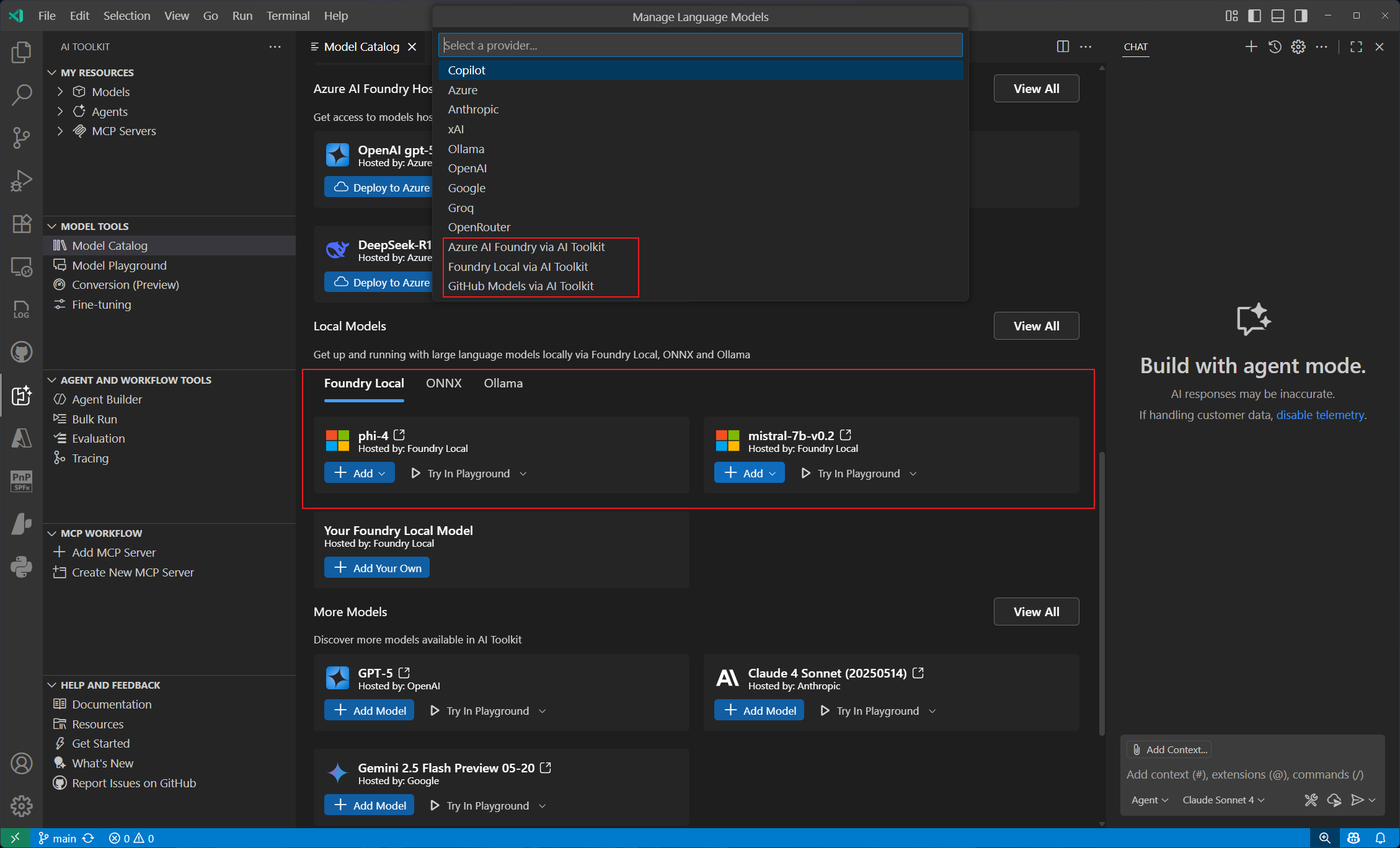The height and width of the screenshot is (848, 1400).
Task: Open the Terminal menu
Action: point(288,15)
